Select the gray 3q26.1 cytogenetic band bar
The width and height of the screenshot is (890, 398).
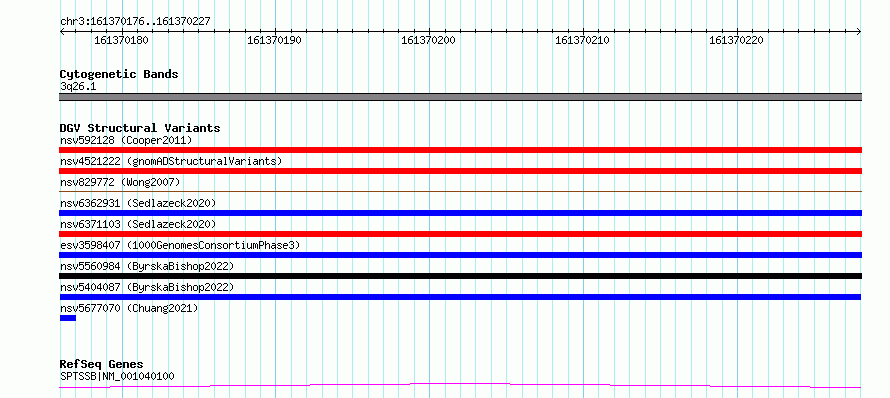pyautogui.click(x=460, y=97)
